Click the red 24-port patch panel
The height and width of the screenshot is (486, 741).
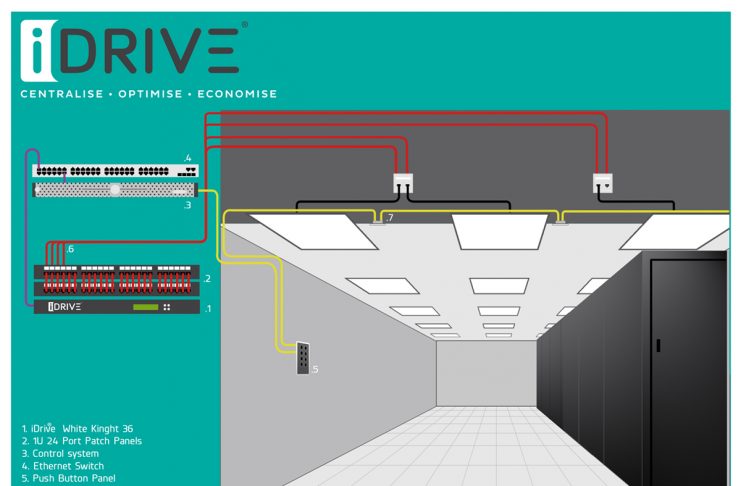pyautogui.click(x=117, y=280)
